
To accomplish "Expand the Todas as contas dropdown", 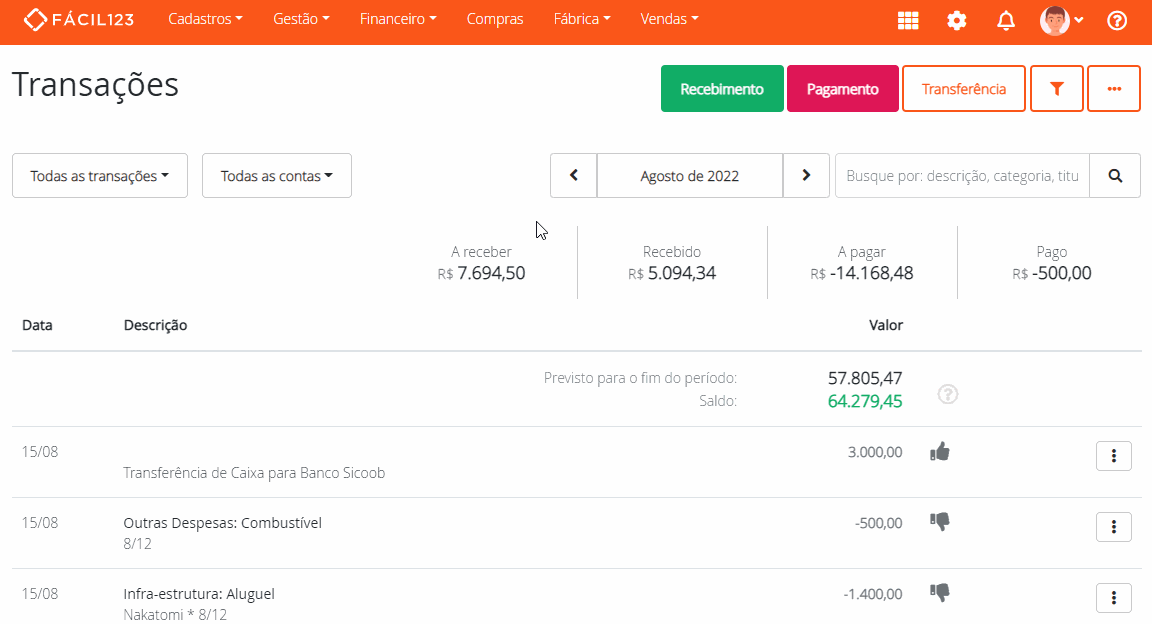I will click(x=277, y=176).
